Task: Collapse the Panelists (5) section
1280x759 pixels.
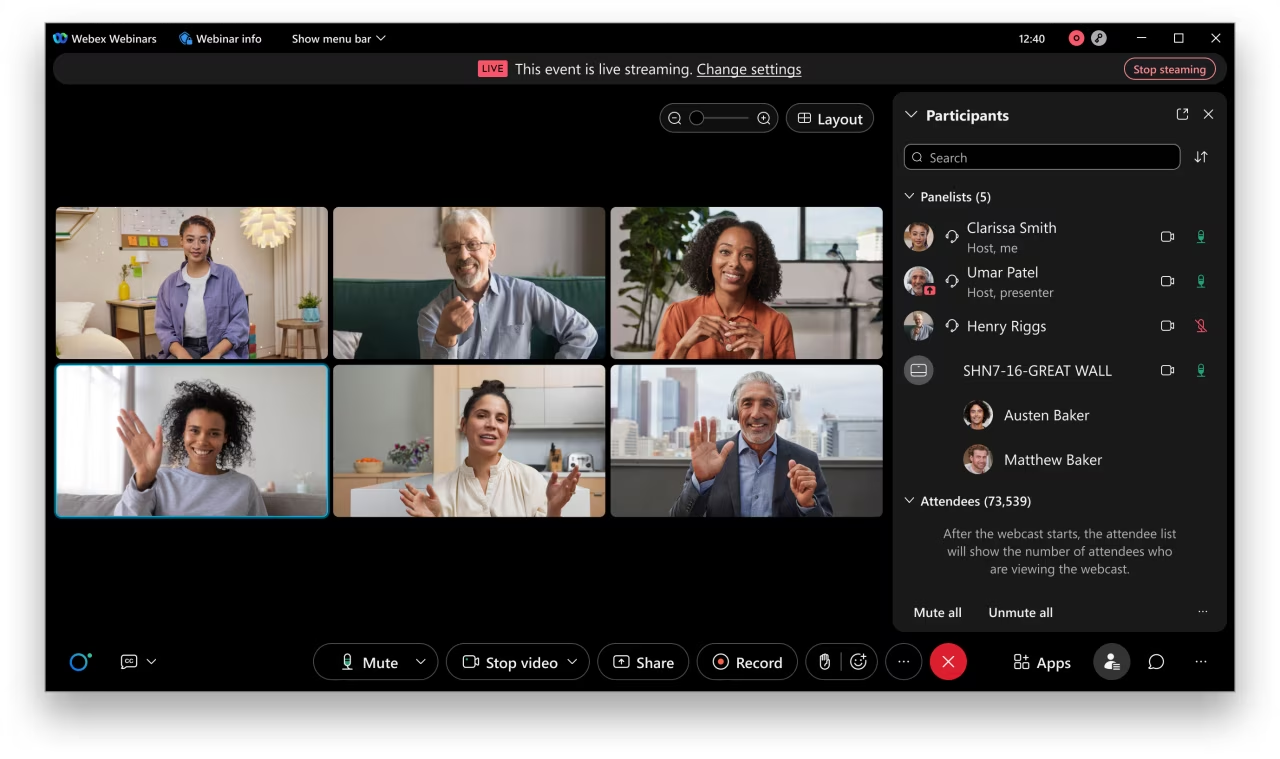Action: (910, 197)
